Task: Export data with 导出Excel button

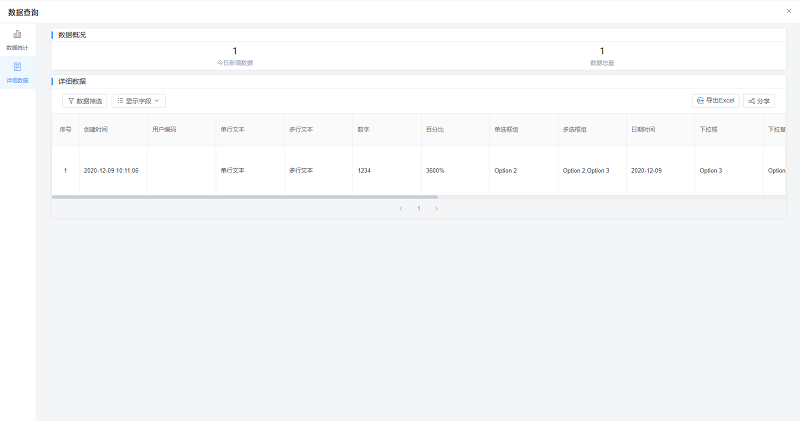Action: [715, 101]
